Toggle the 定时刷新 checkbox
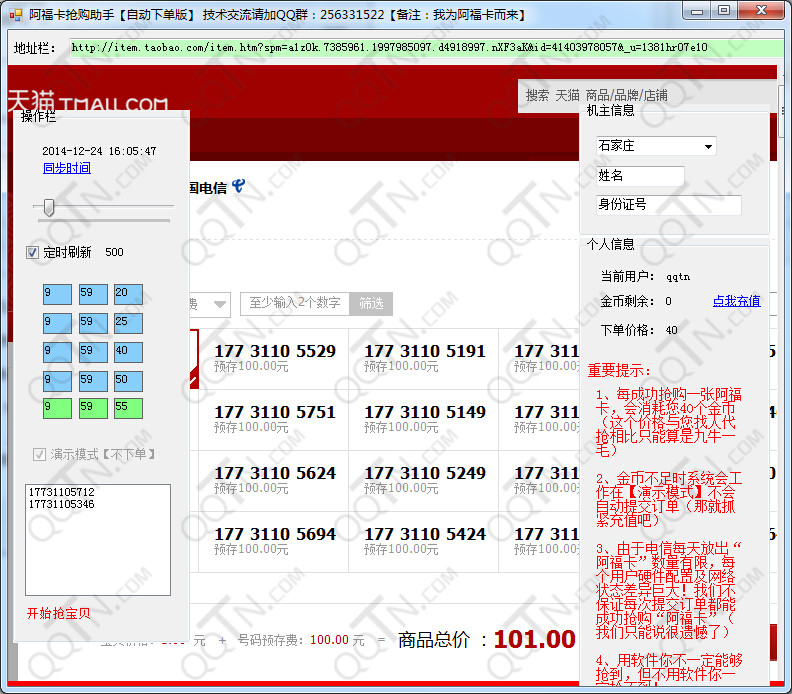 click(x=33, y=252)
